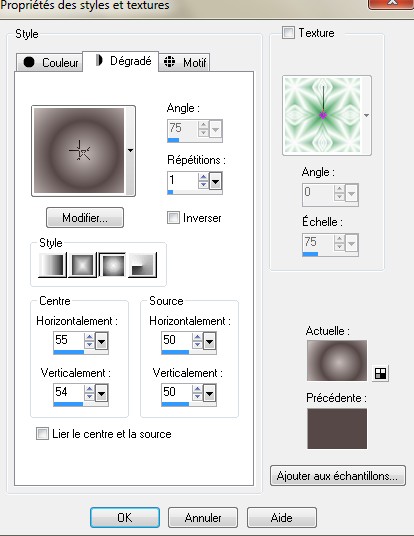Click the Précédente dark brown swatch

(x=337, y=429)
